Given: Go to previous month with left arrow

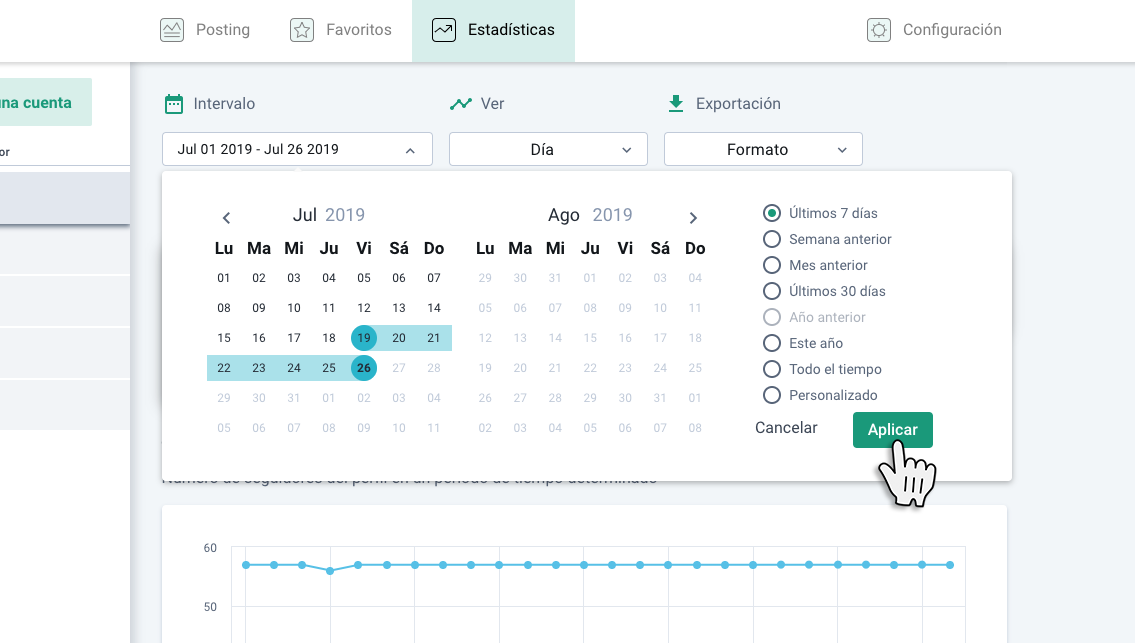Looking at the screenshot, I should (227, 217).
